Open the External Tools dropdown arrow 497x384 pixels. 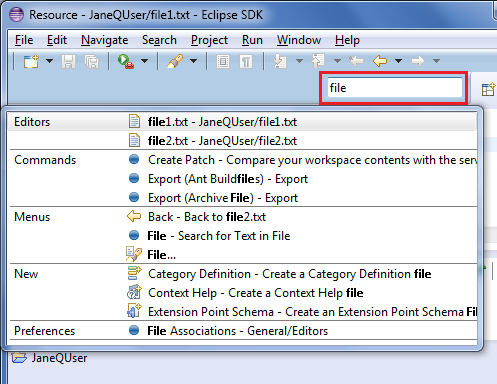[x=144, y=61]
